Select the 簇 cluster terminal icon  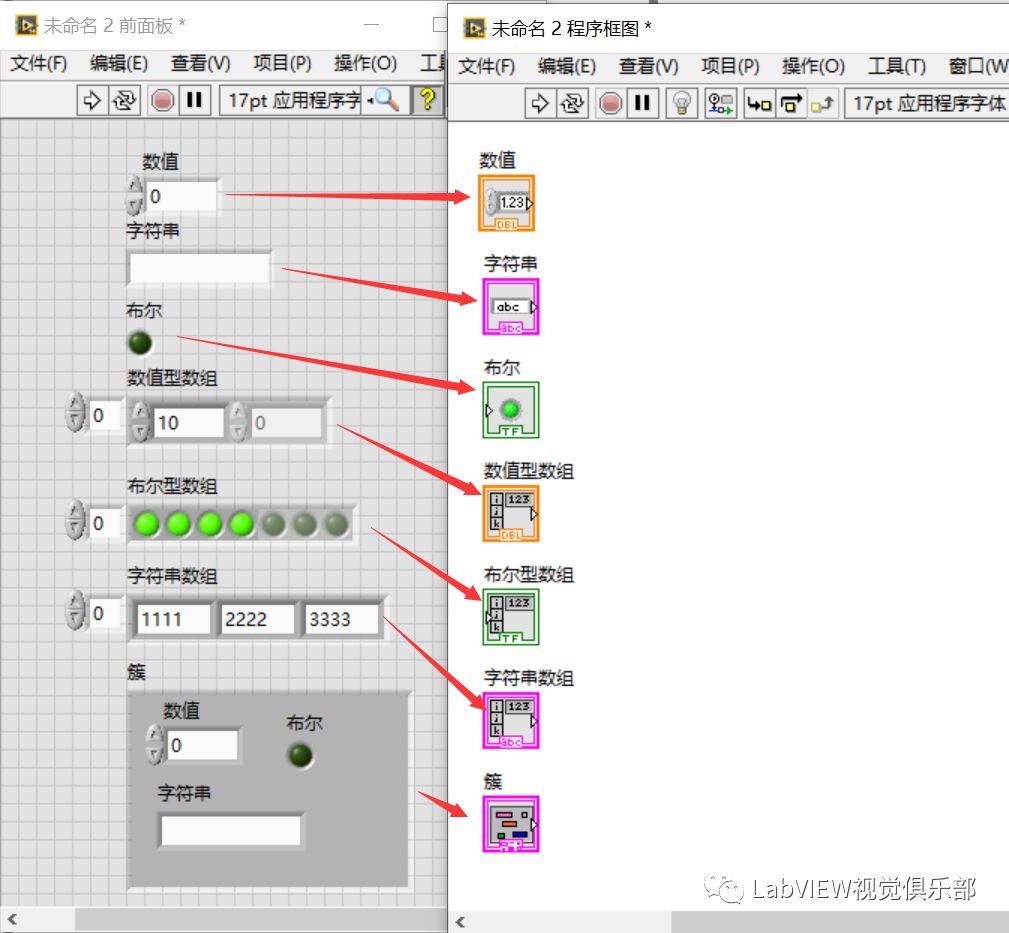click(510, 824)
